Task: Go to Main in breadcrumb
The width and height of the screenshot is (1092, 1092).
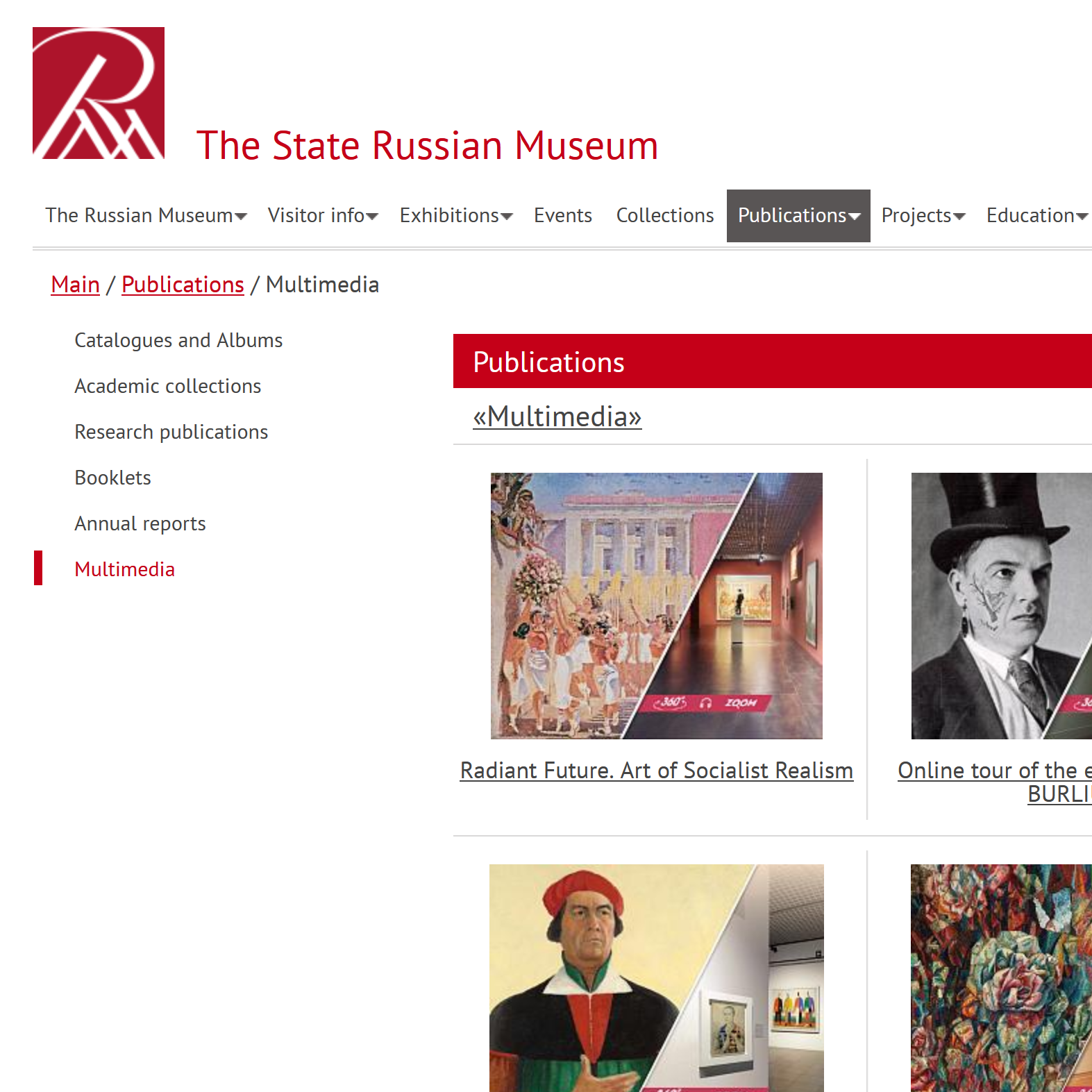Action: click(x=75, y=285)
